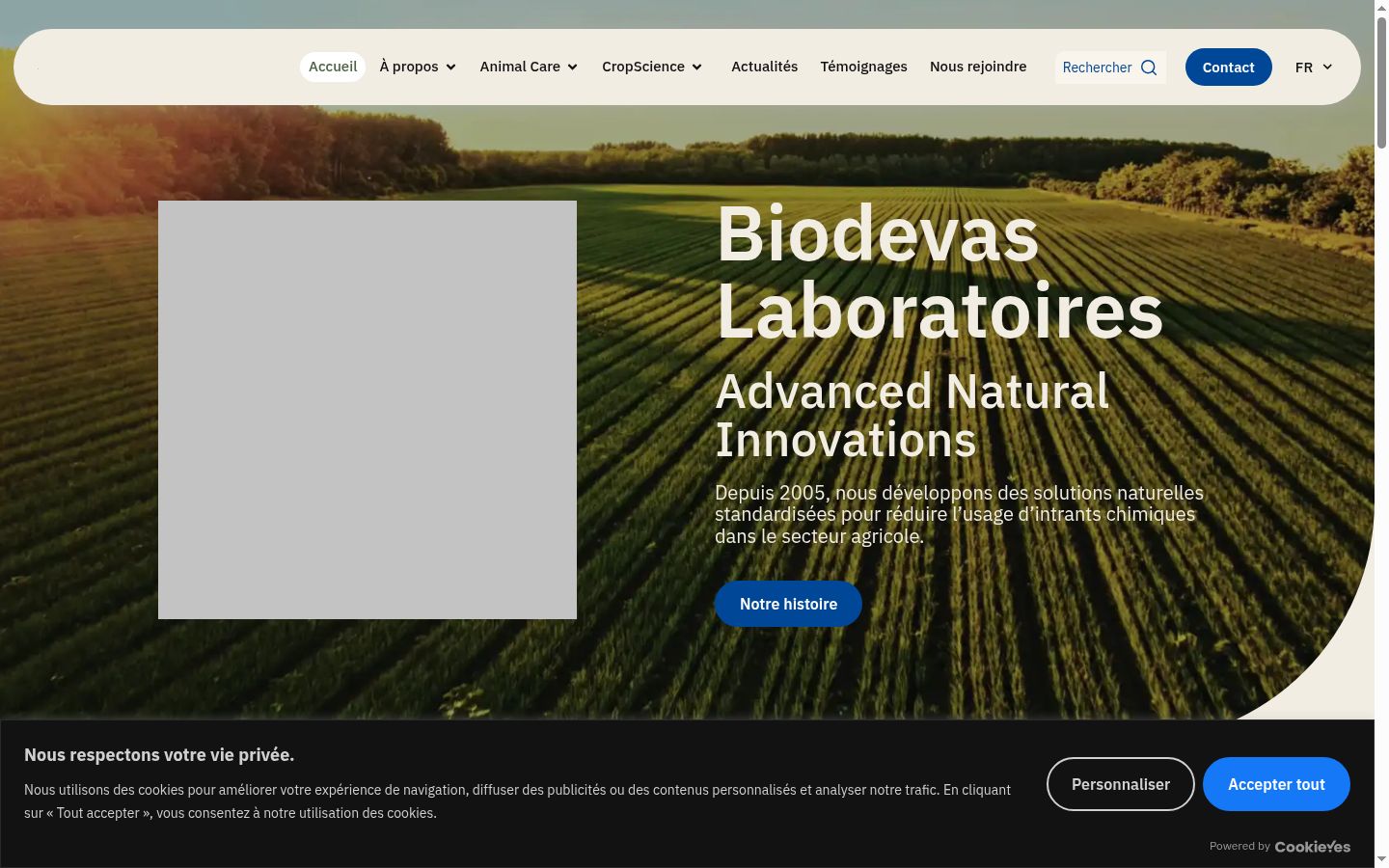Click the Contact button
Image resolution: width=1389 pixels, height=868 pixels.
1228,68
